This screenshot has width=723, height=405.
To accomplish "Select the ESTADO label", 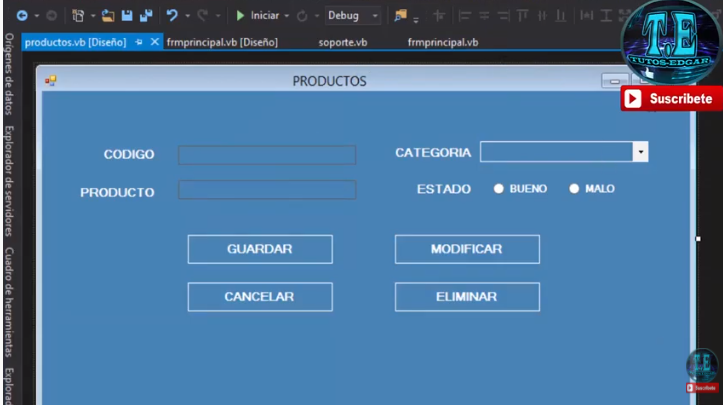I will 444,189.
